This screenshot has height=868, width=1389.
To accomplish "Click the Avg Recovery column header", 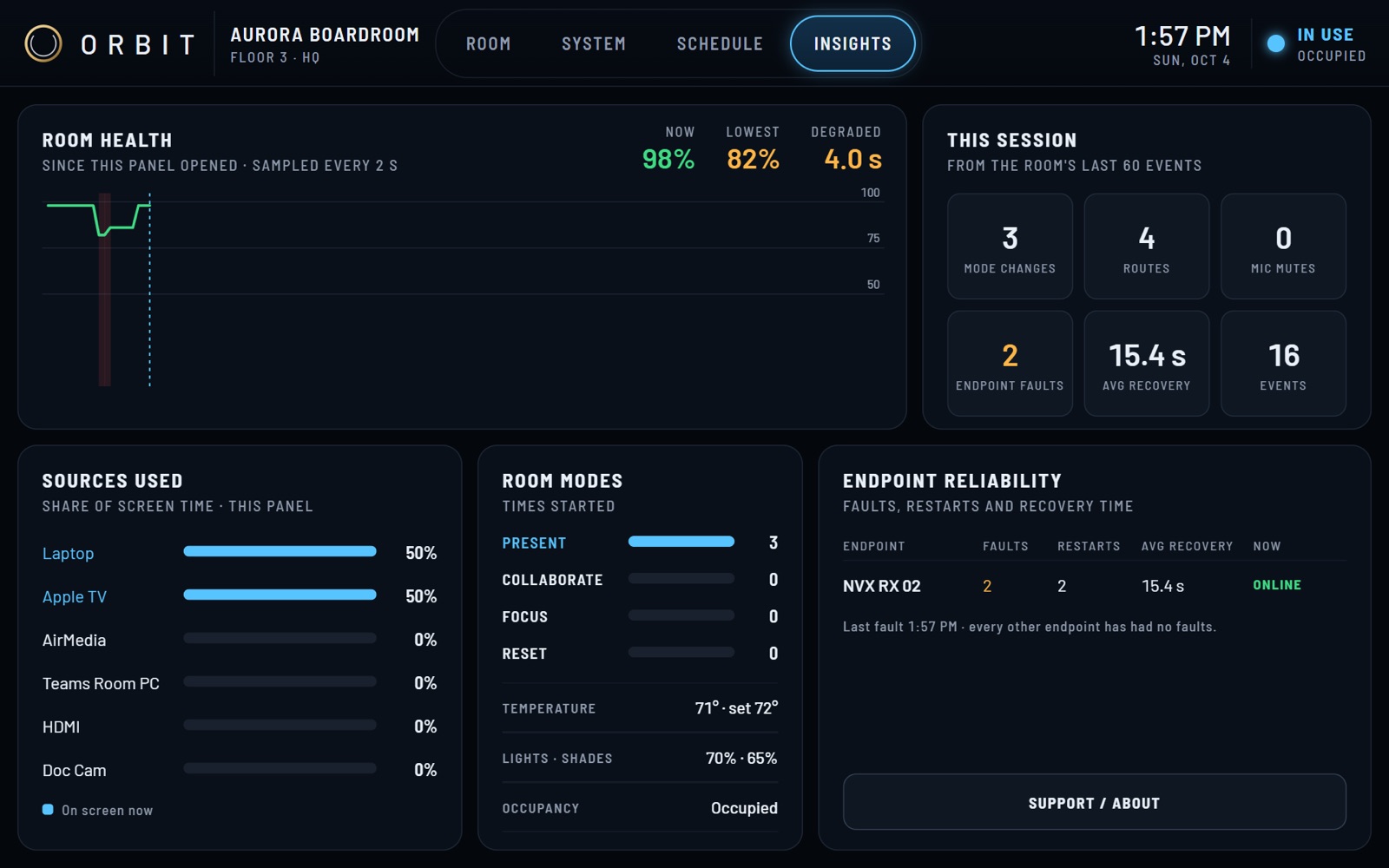I will pyautogui.click(x=1187, y=546).
